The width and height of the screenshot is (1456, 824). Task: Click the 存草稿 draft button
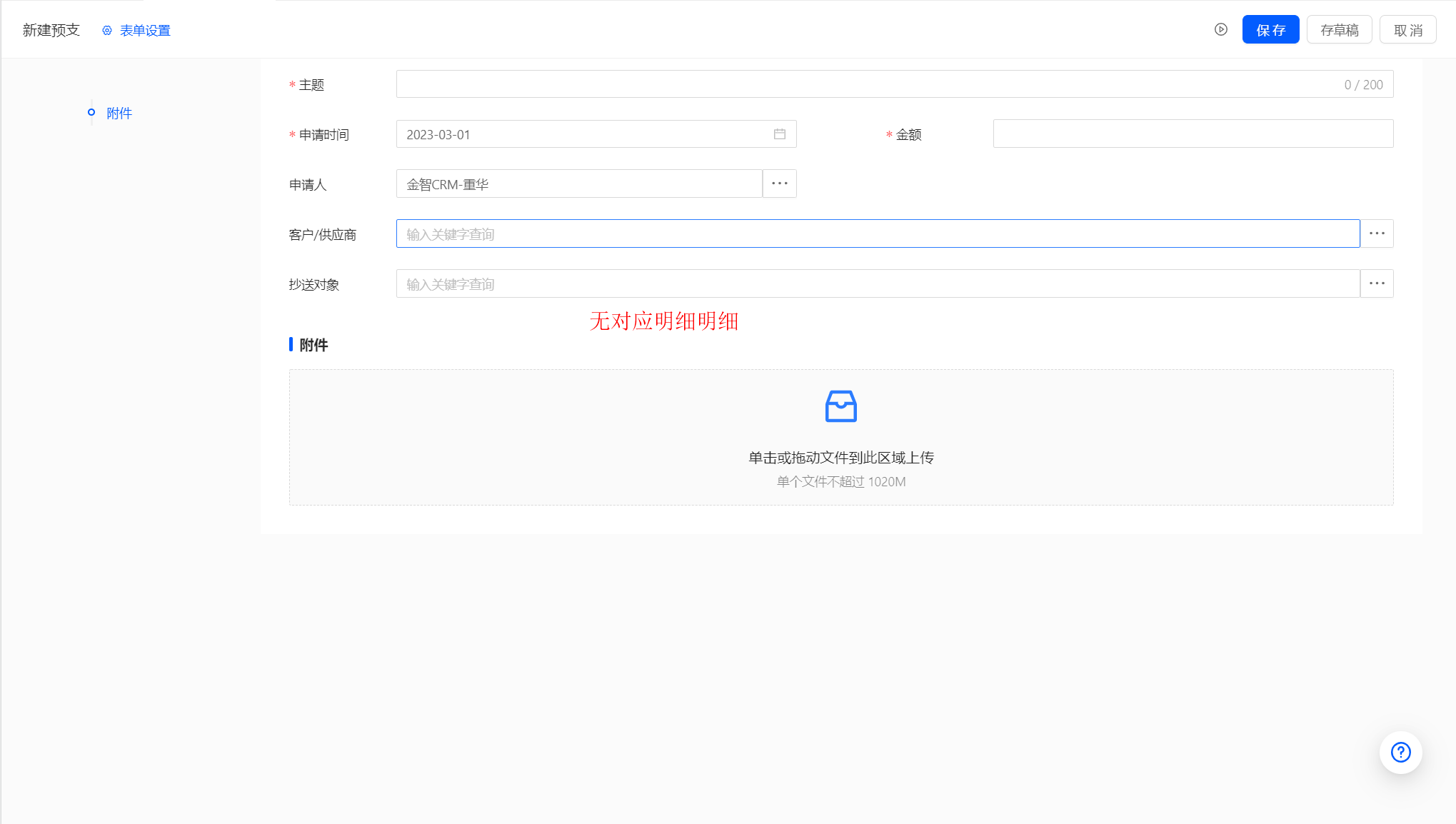pyautogui.click(x=1339, y=30)
